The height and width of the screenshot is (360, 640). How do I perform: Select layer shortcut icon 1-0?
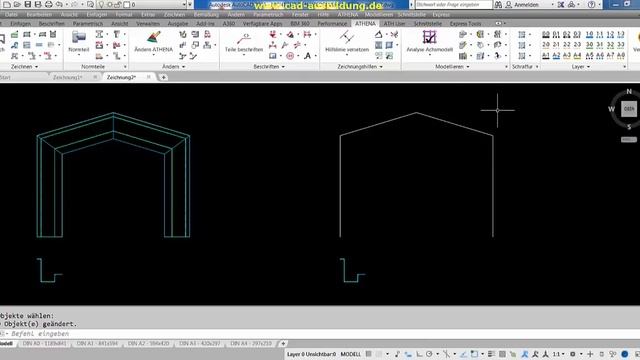[x=589, y=34]
